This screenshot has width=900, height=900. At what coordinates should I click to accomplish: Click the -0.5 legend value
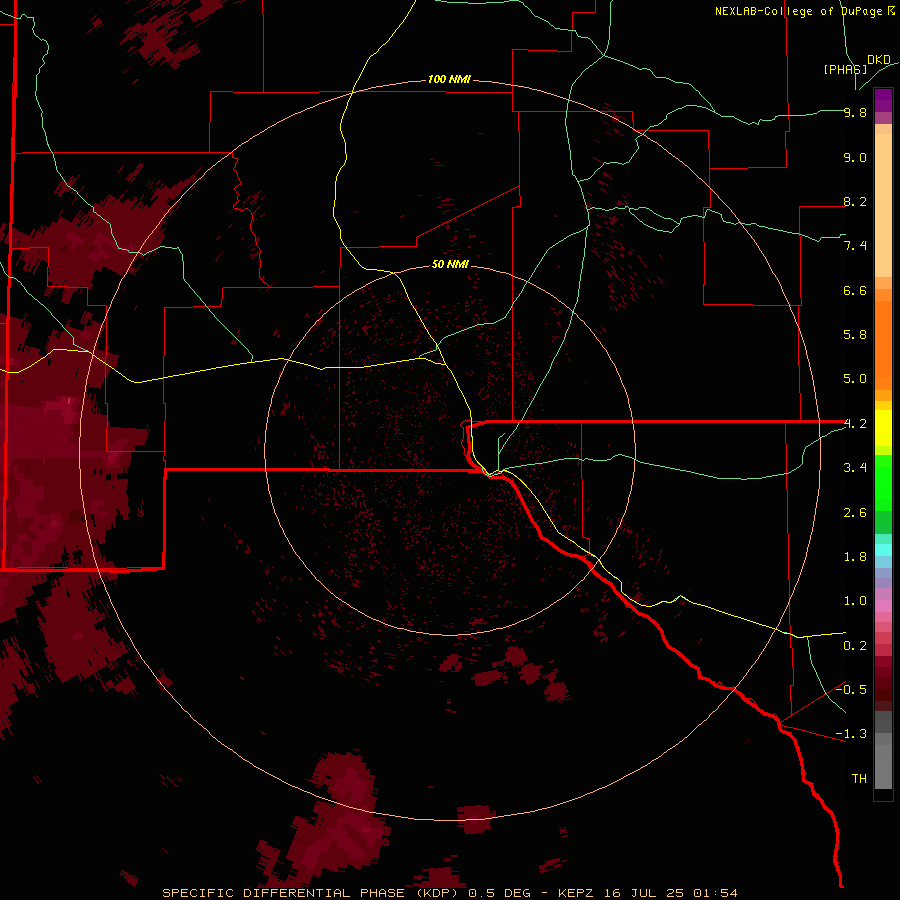coord(851,689)
